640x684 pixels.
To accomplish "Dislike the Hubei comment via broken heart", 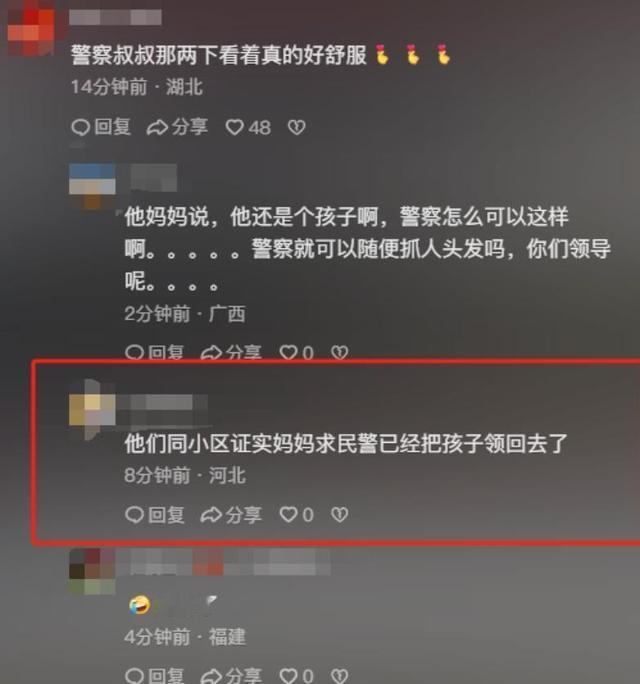I will (297, 127).
